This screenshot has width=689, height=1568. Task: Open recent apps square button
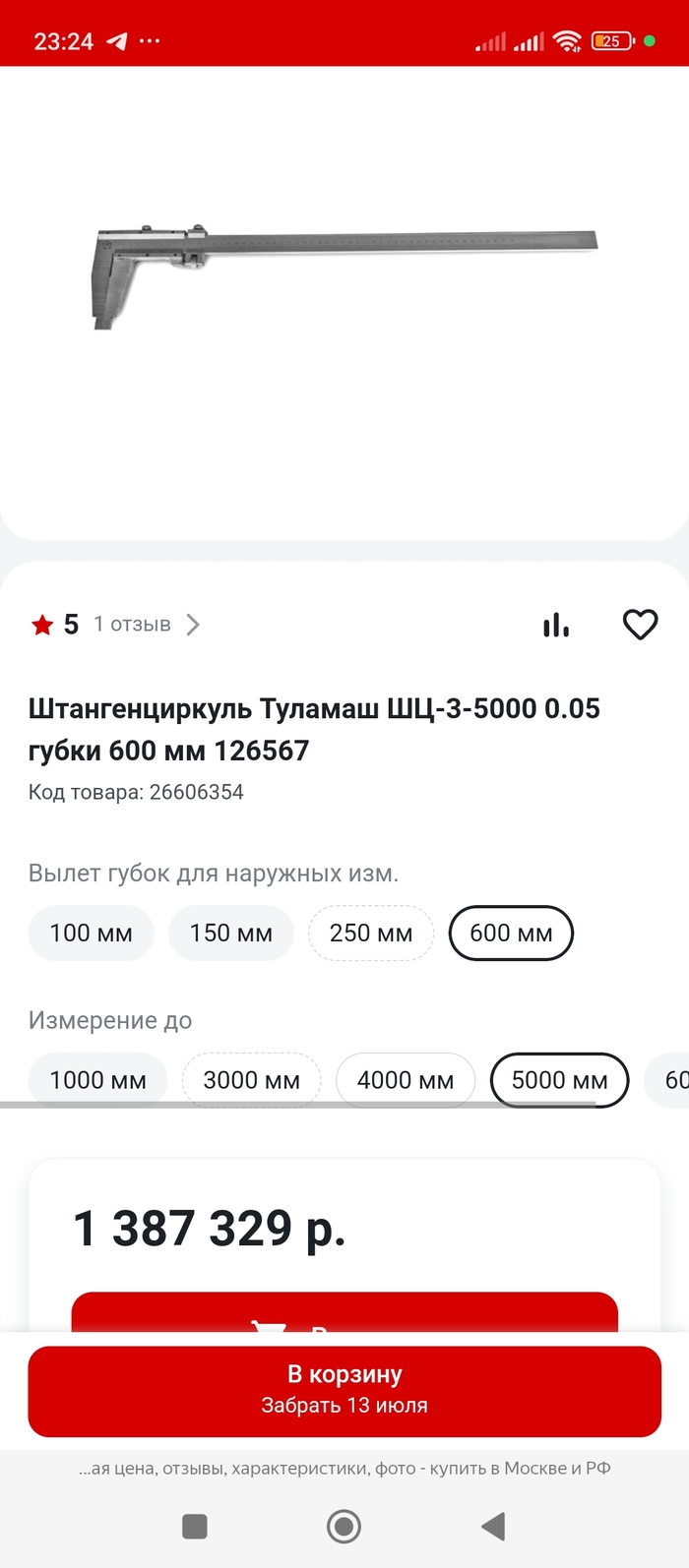click(x=195, y=1526)
